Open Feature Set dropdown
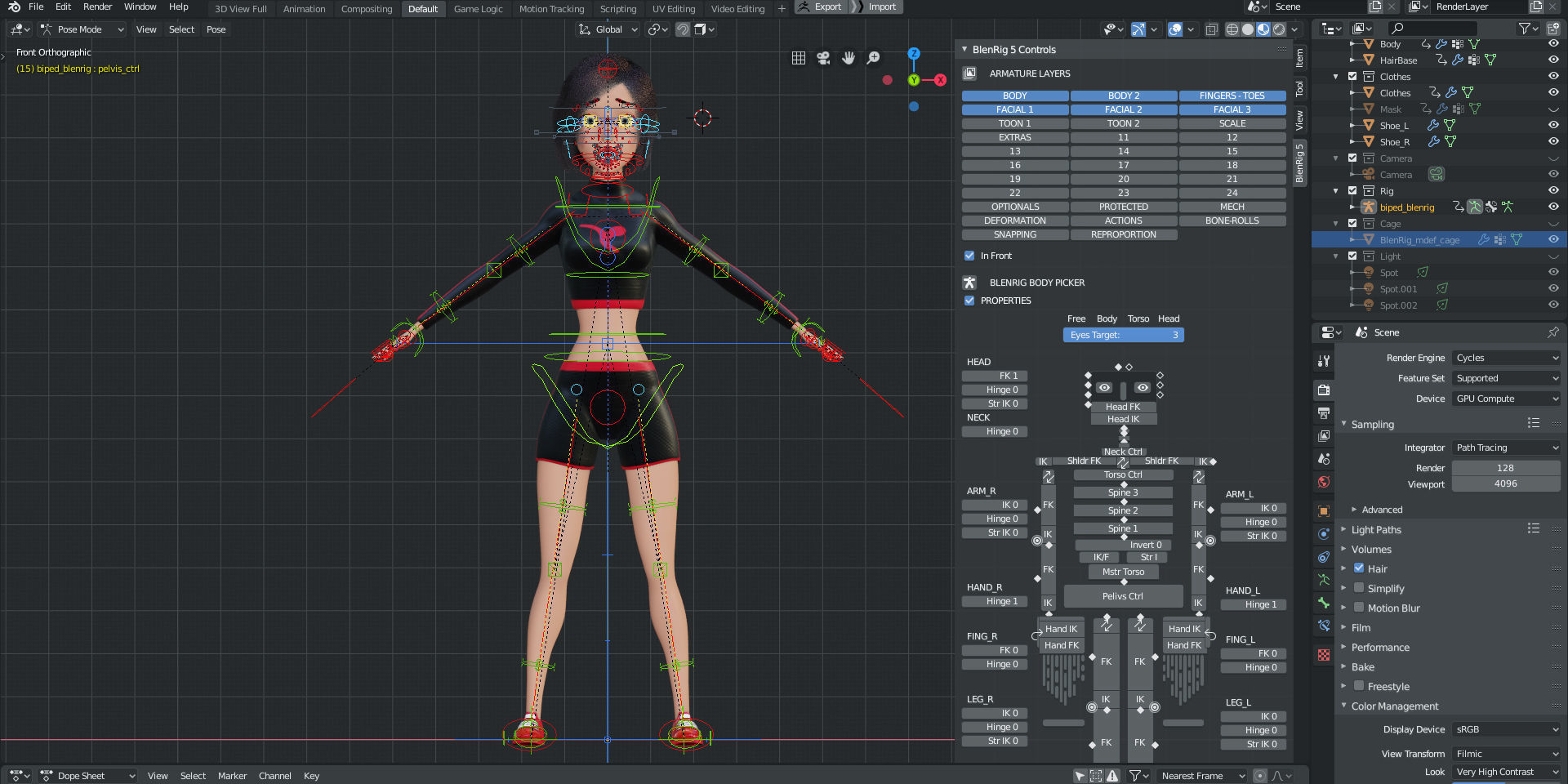 coord(1507,378)
